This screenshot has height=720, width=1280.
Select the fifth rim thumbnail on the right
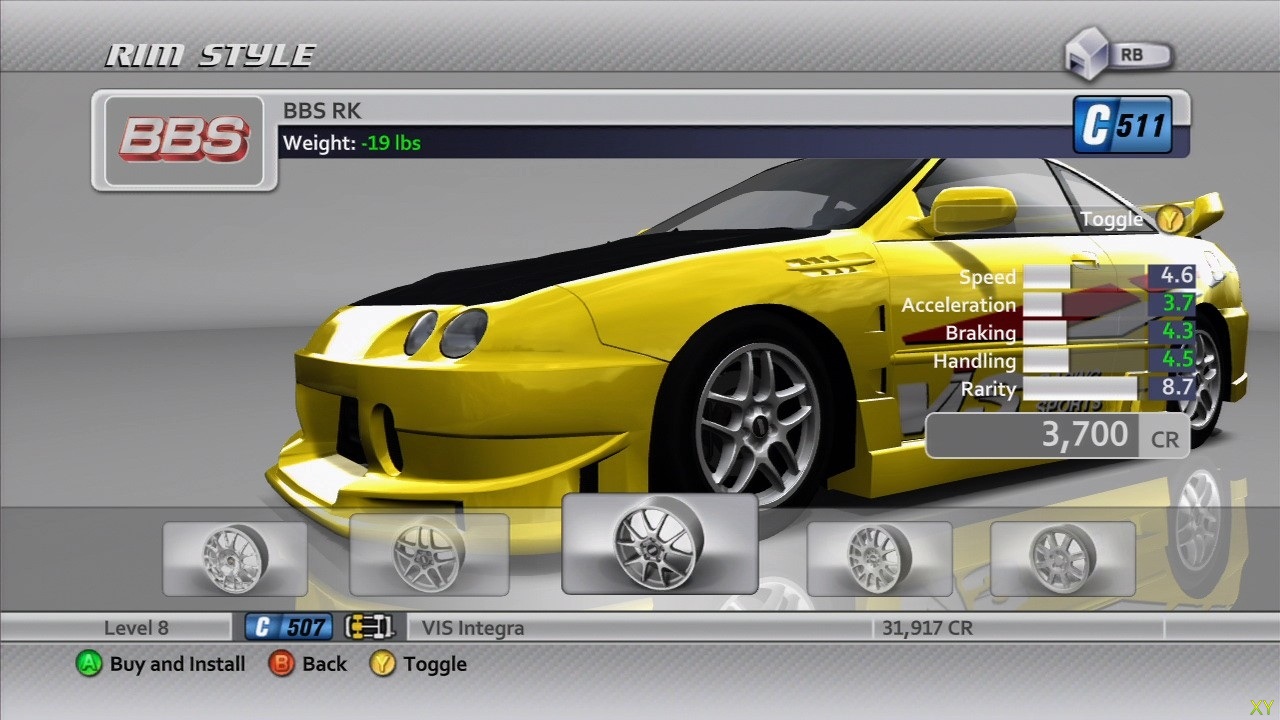pos(1062,558)
